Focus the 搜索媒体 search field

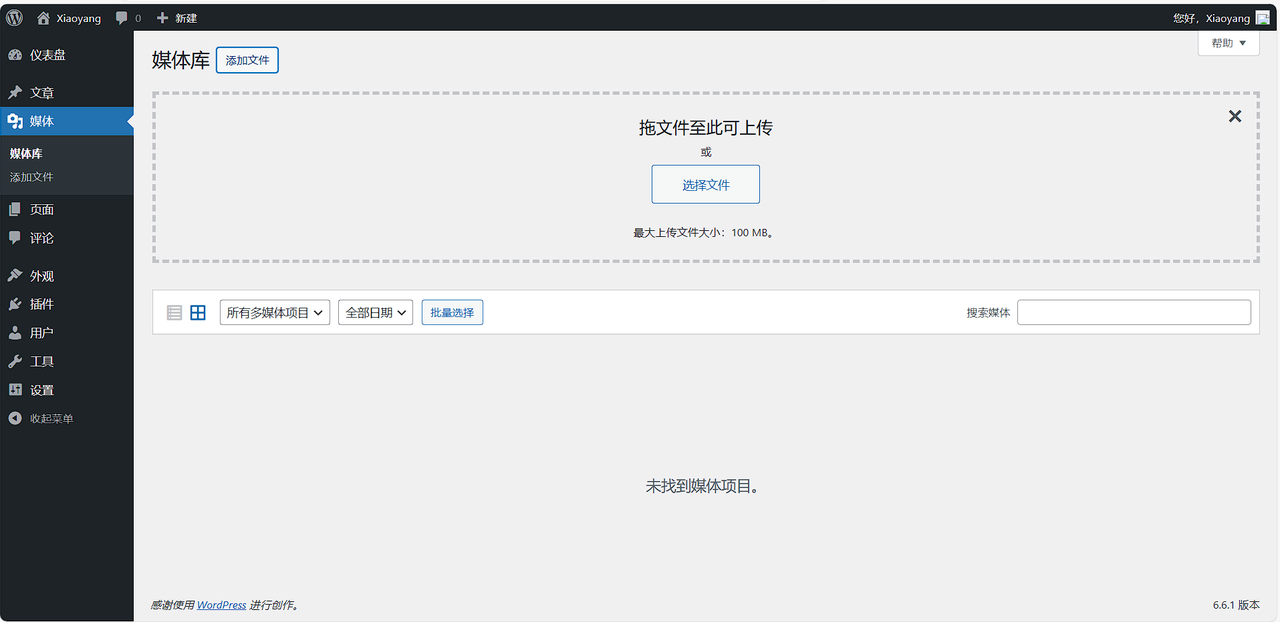click(x=1134, y=312)
